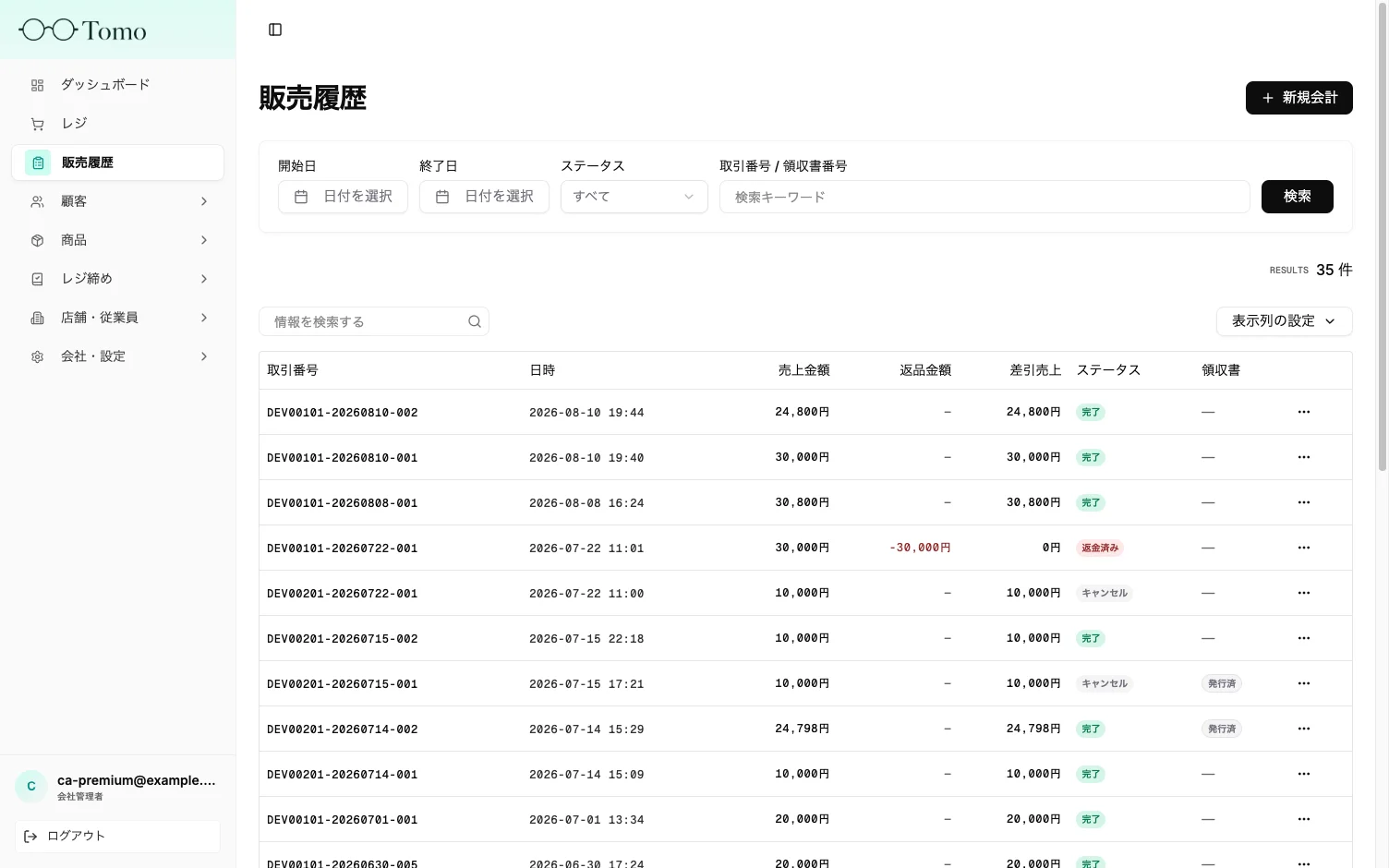Click the magnifier icon in table search

coord(475,321)
